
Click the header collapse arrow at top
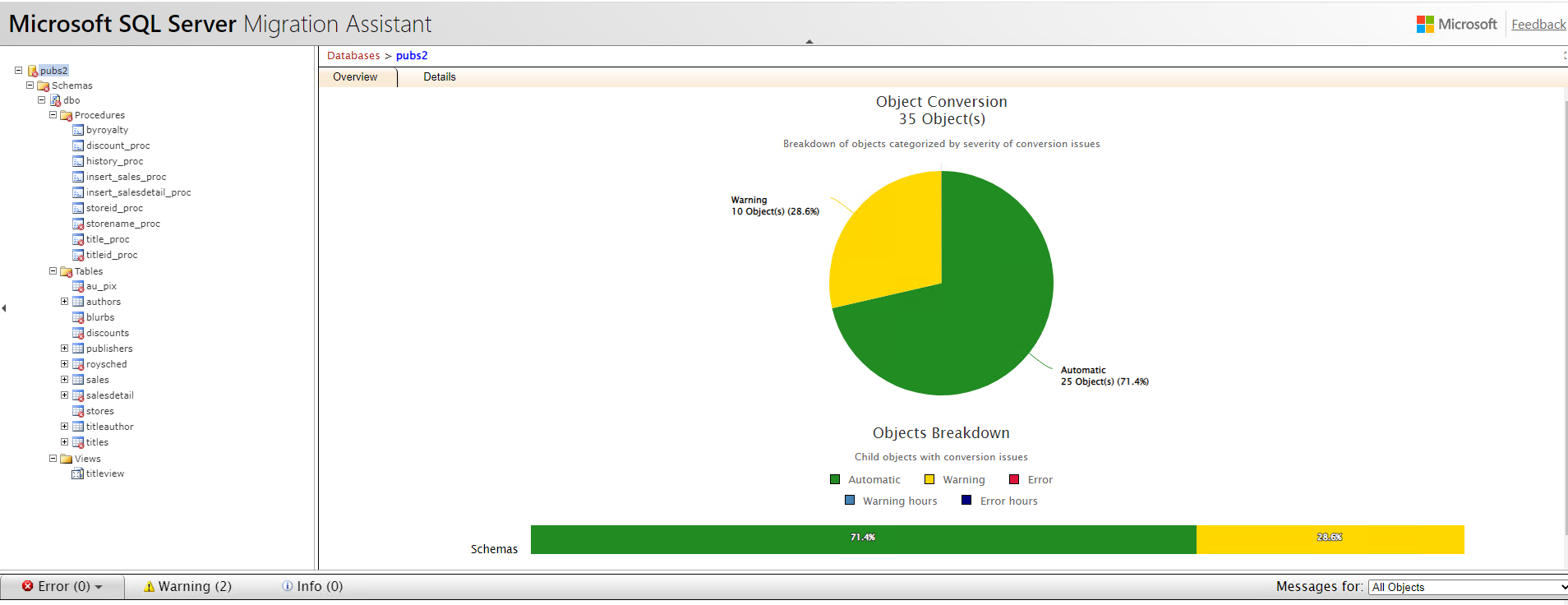[x=809, y=41]
